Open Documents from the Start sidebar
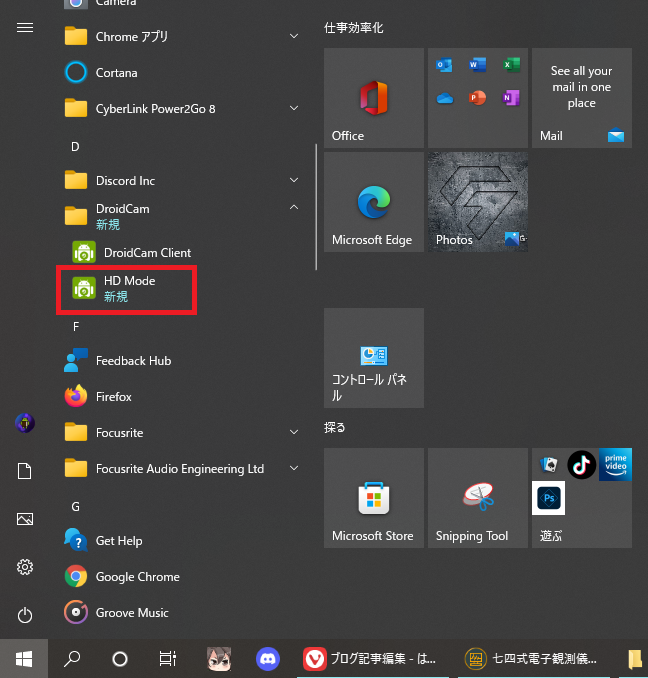The image size is (648, 678). pyautogui.click(x=25, y=471)
